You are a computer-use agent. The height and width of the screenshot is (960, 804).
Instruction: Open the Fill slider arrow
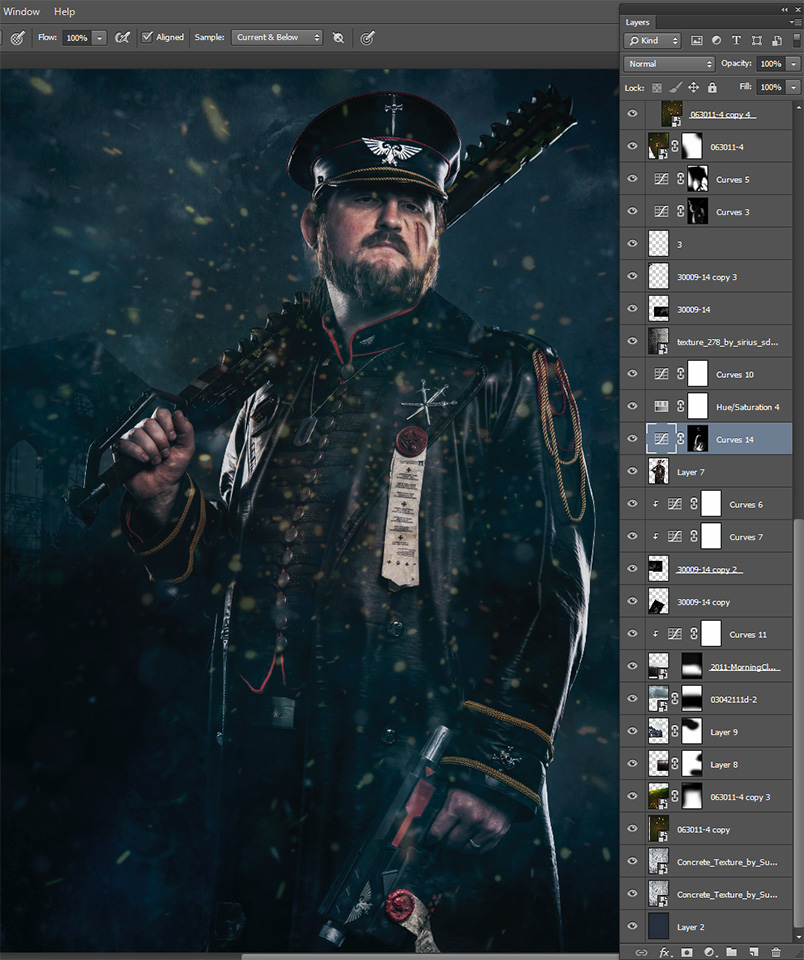(x=794, y=87)
